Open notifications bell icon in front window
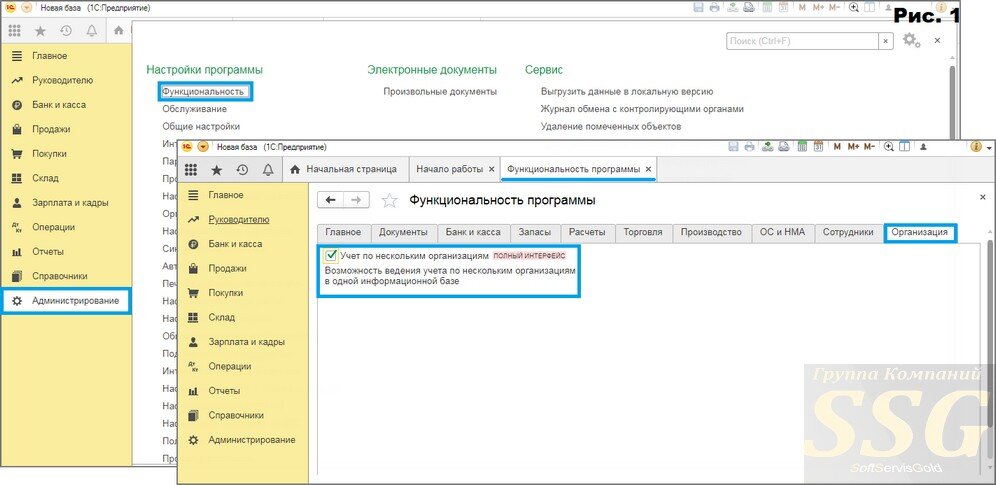This screenshot has width=996, height=485. (x=267, y=169)
